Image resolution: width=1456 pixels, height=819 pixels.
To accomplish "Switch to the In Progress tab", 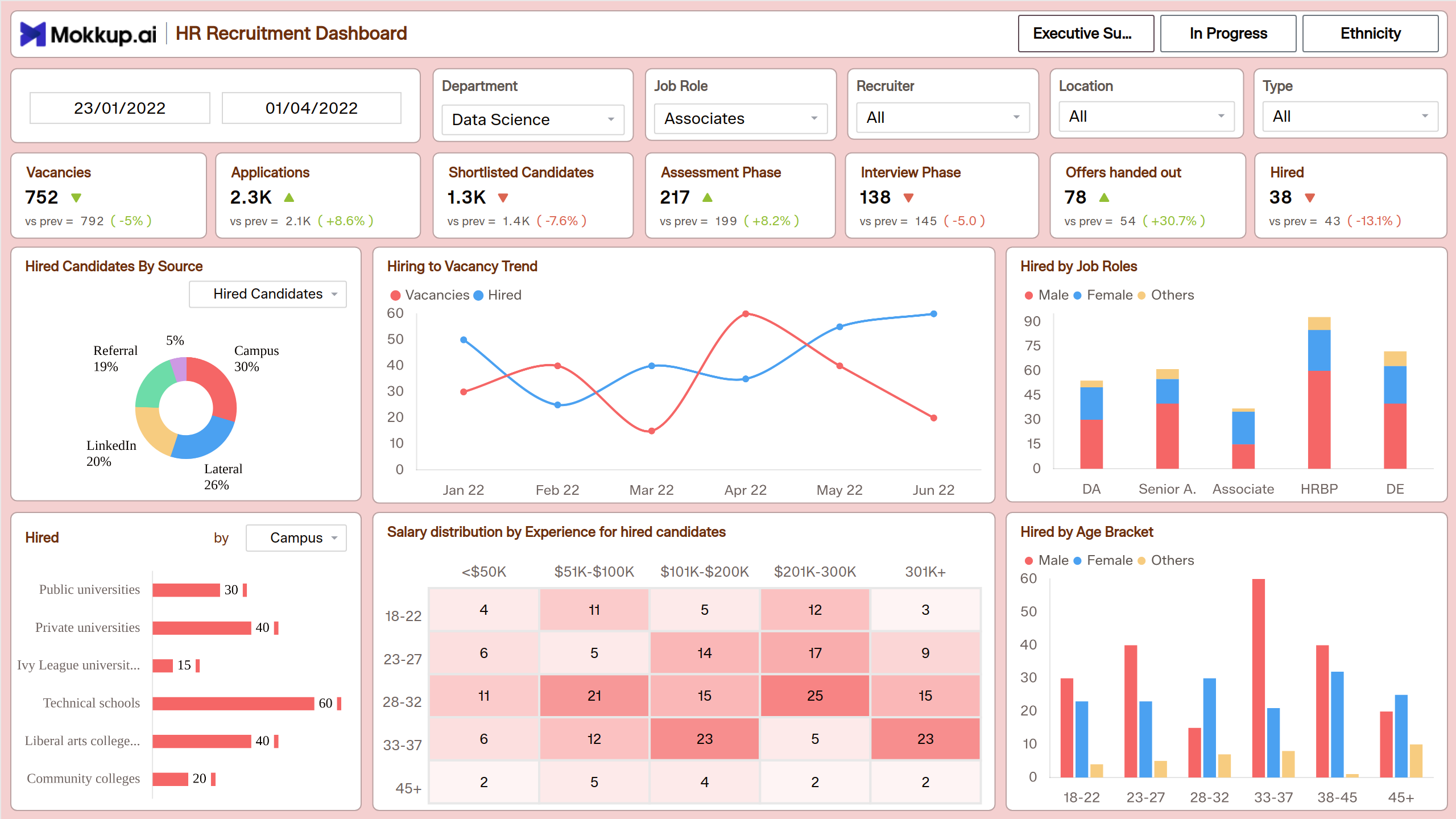I will coord(1228,34).
